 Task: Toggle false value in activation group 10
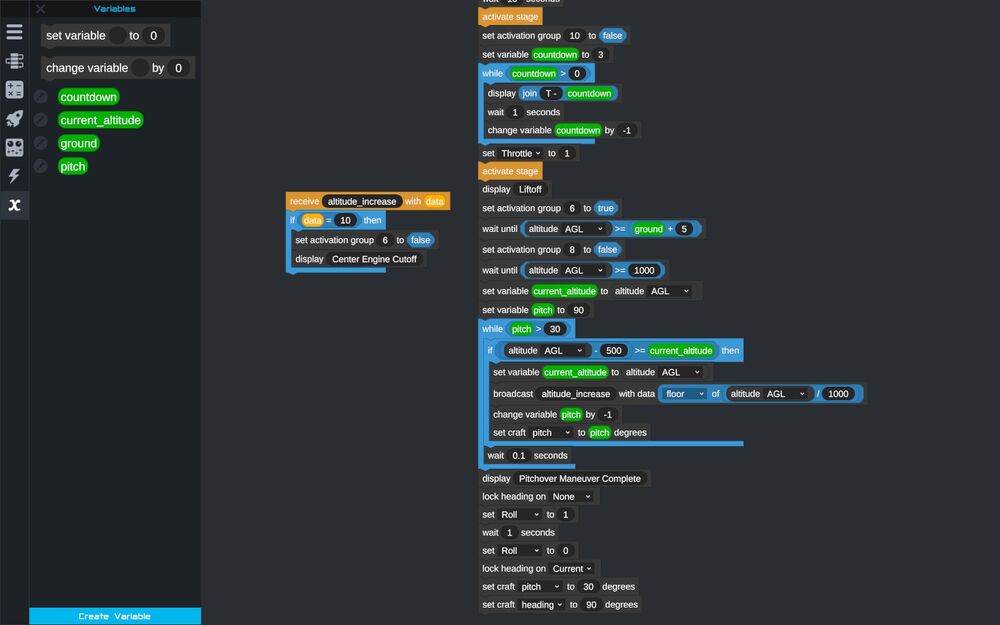(x=612, y=36)
